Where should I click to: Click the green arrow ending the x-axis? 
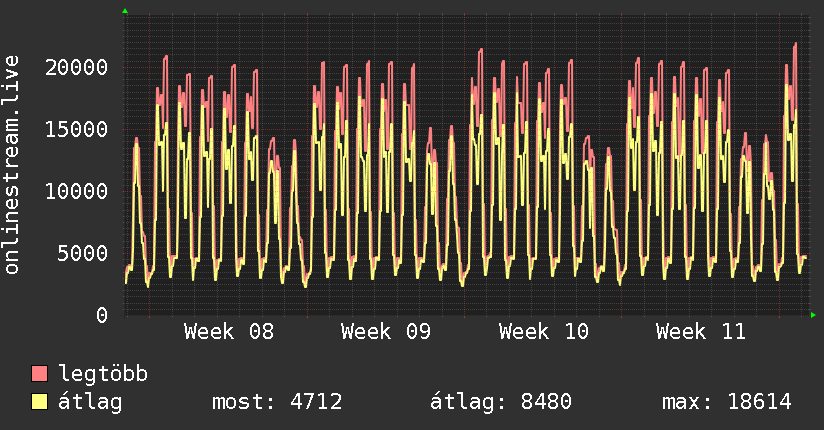[813, 315]
